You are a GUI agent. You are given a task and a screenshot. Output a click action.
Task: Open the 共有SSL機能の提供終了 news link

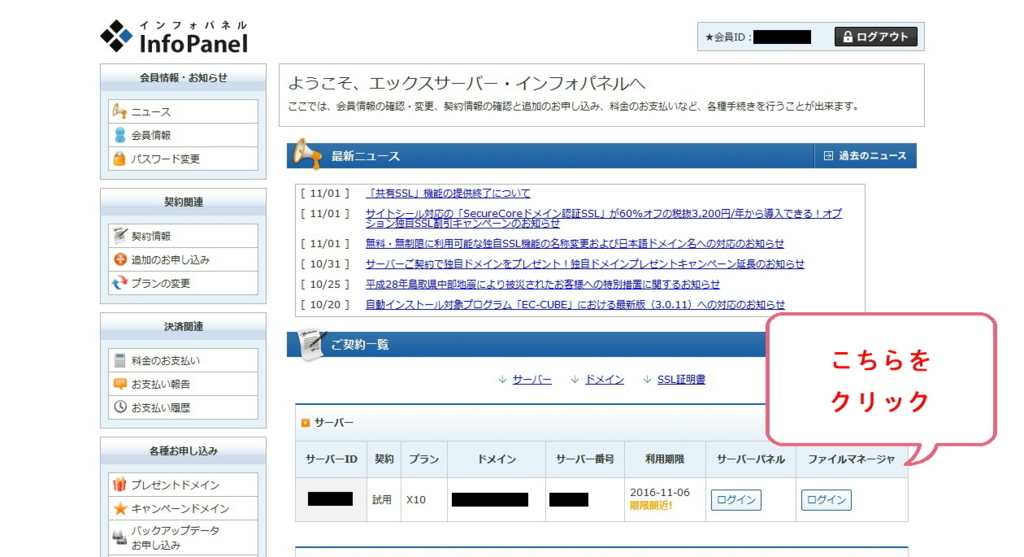click(448, 193)
